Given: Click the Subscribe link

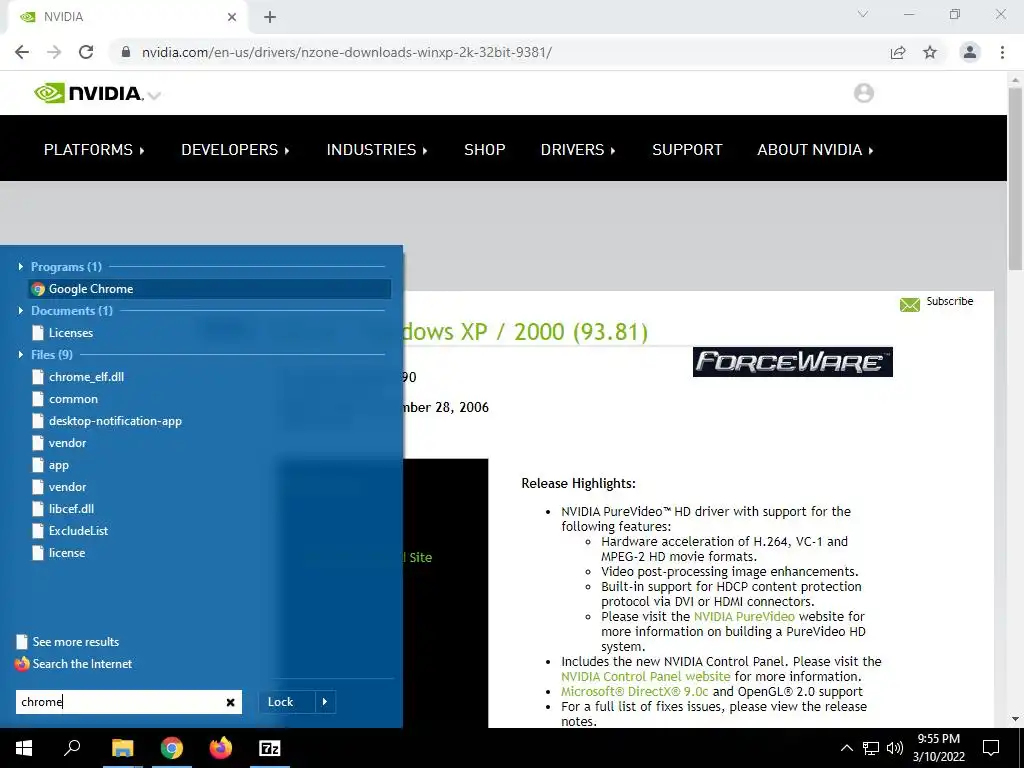Looking at the screenshot, I should tap(950, 301).
